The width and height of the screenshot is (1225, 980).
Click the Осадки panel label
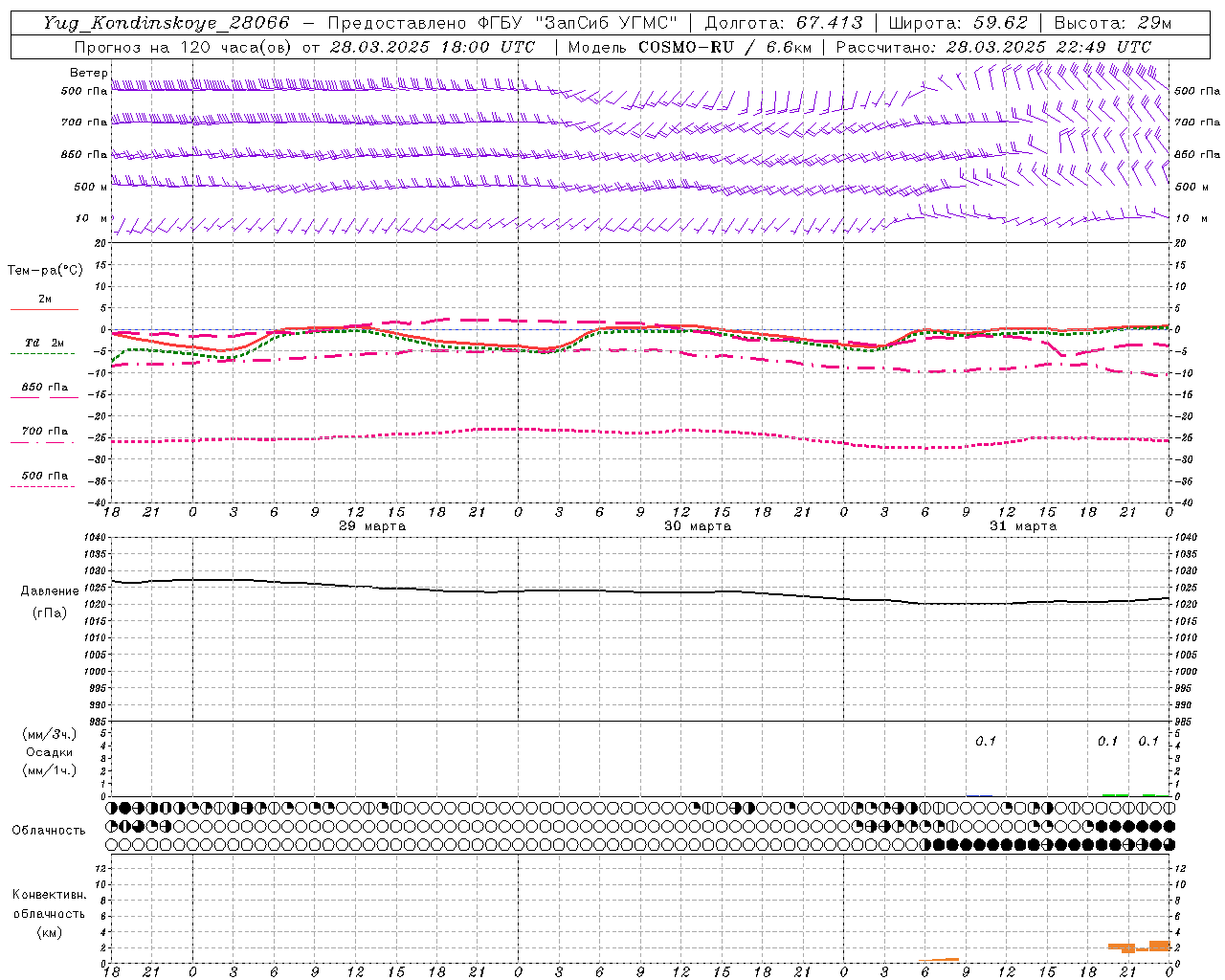point(50,752)
